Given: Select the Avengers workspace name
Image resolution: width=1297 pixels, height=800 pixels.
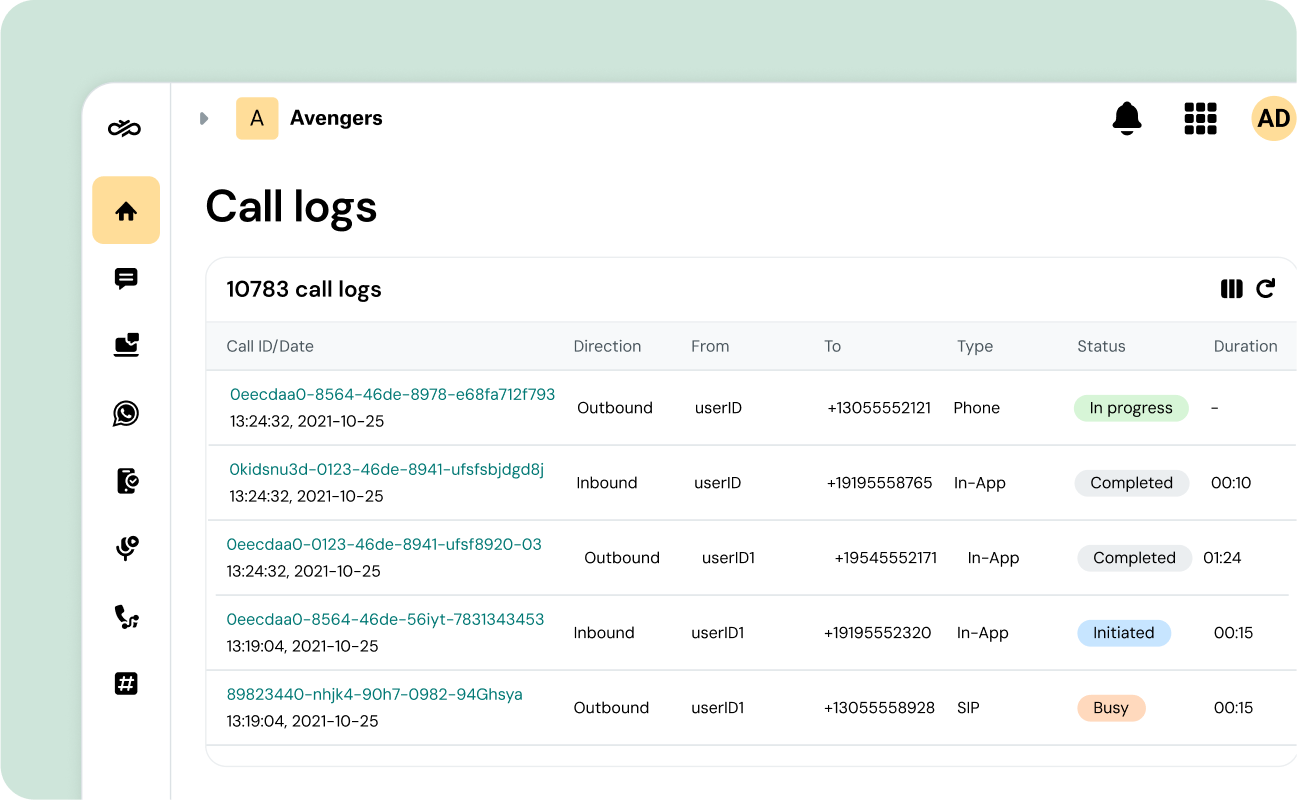Looking at the screenshot, I should 336,118.
